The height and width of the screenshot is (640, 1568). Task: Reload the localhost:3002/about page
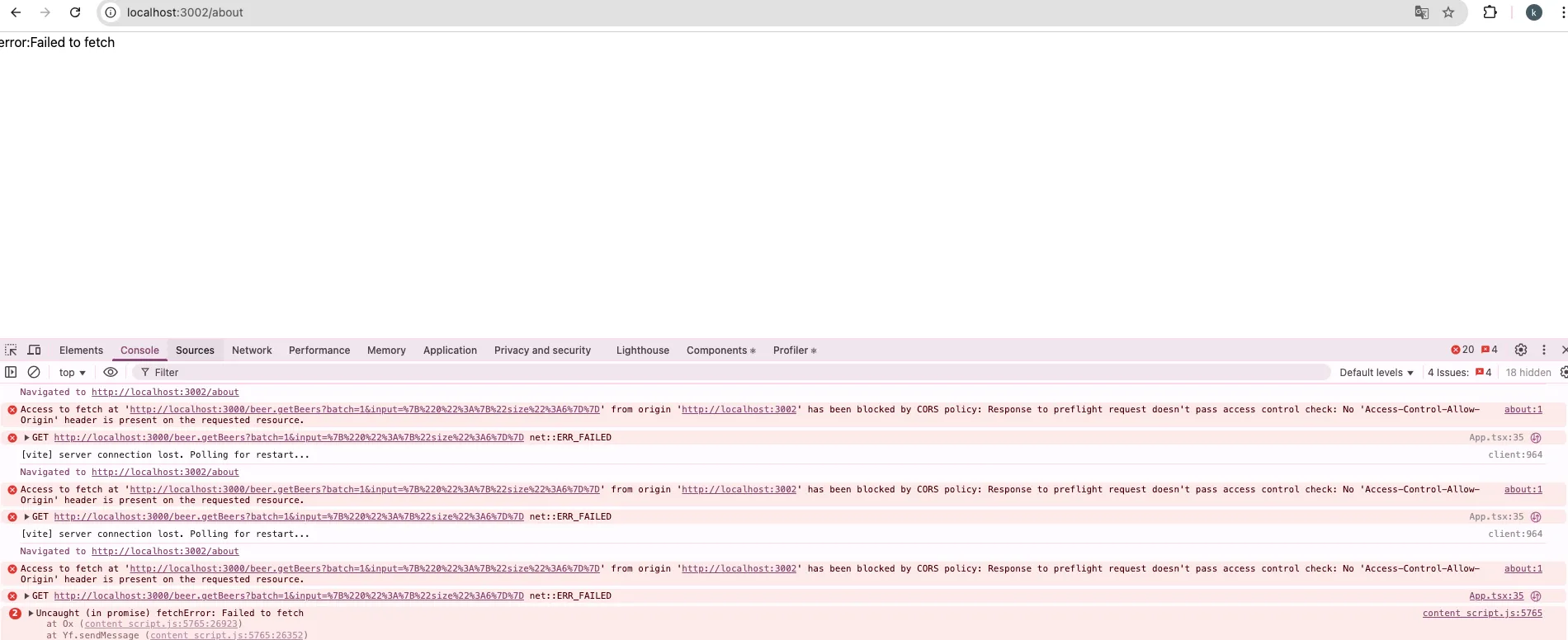click(x=75, y=12)
